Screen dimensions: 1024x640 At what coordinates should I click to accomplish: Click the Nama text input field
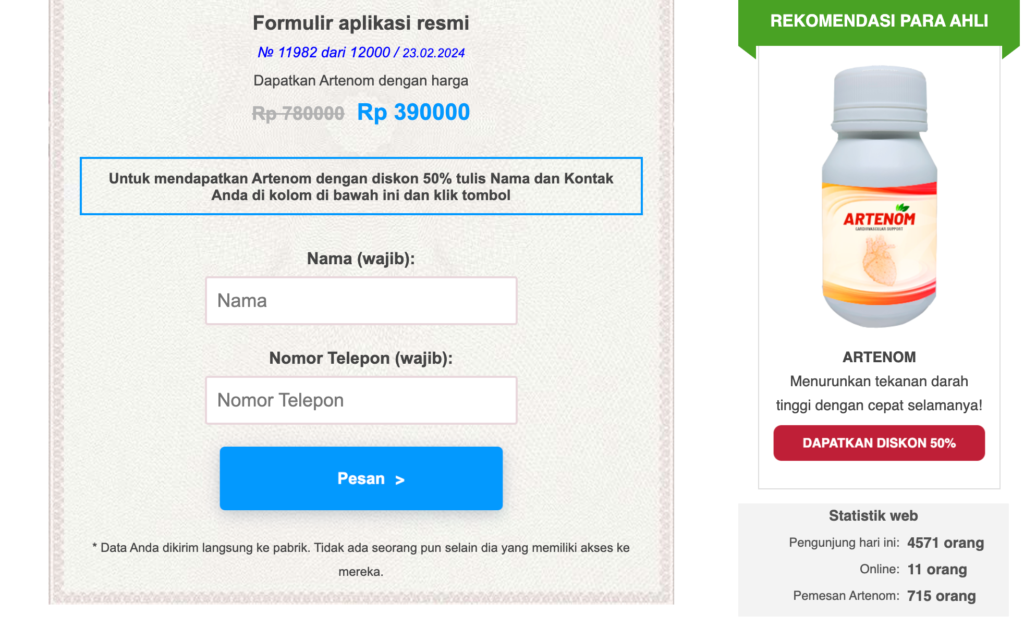[x=361, y=301]
